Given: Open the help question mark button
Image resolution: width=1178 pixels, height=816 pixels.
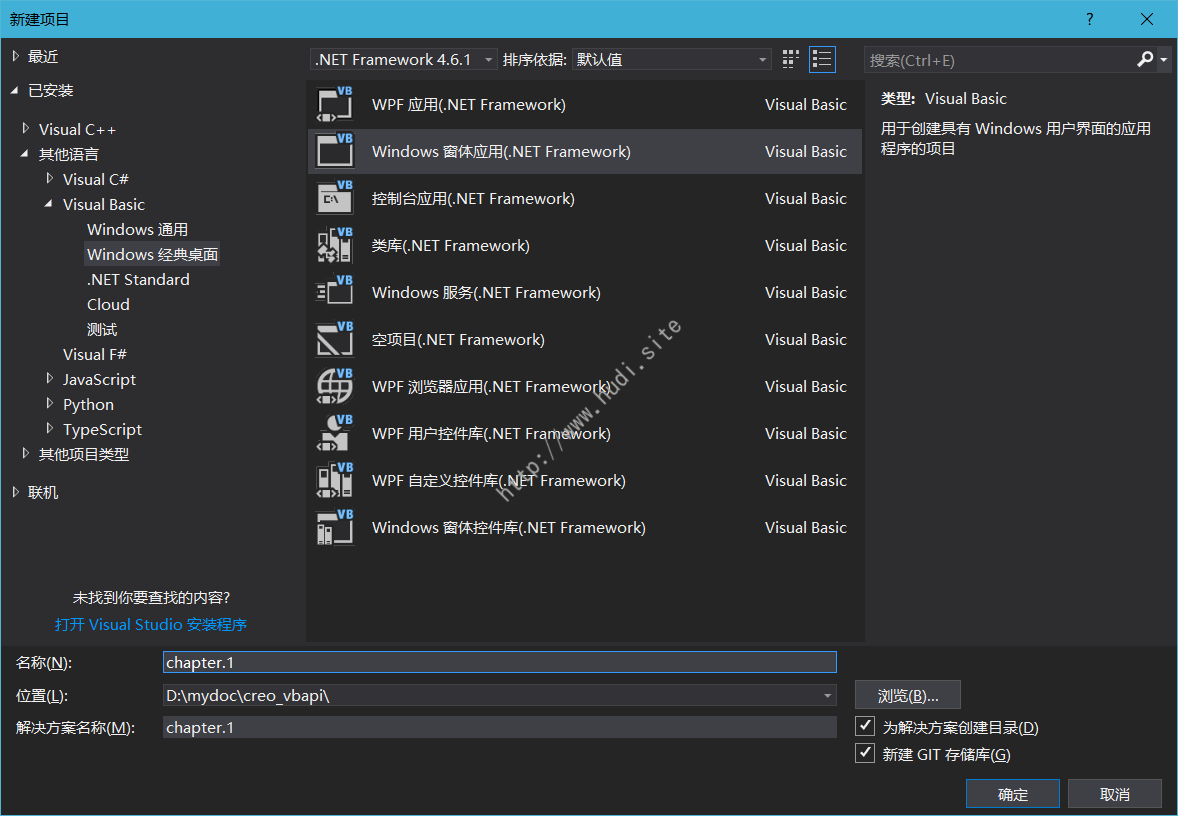Looking at the screenshot, I should 1089,19.
